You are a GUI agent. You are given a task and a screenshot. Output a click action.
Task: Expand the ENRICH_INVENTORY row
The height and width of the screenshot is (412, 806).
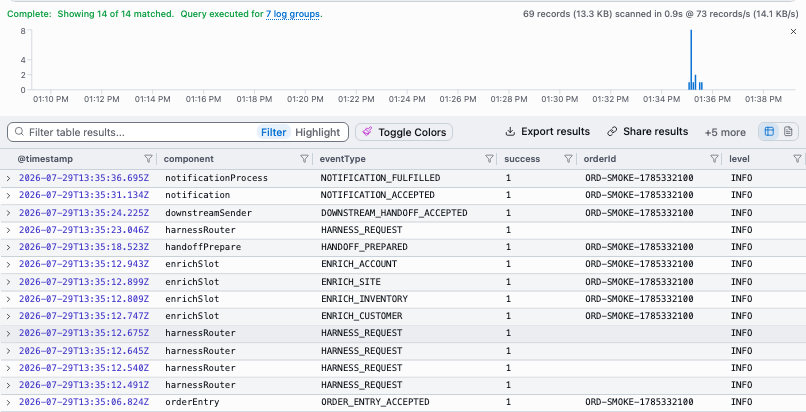tap(8, 298)
